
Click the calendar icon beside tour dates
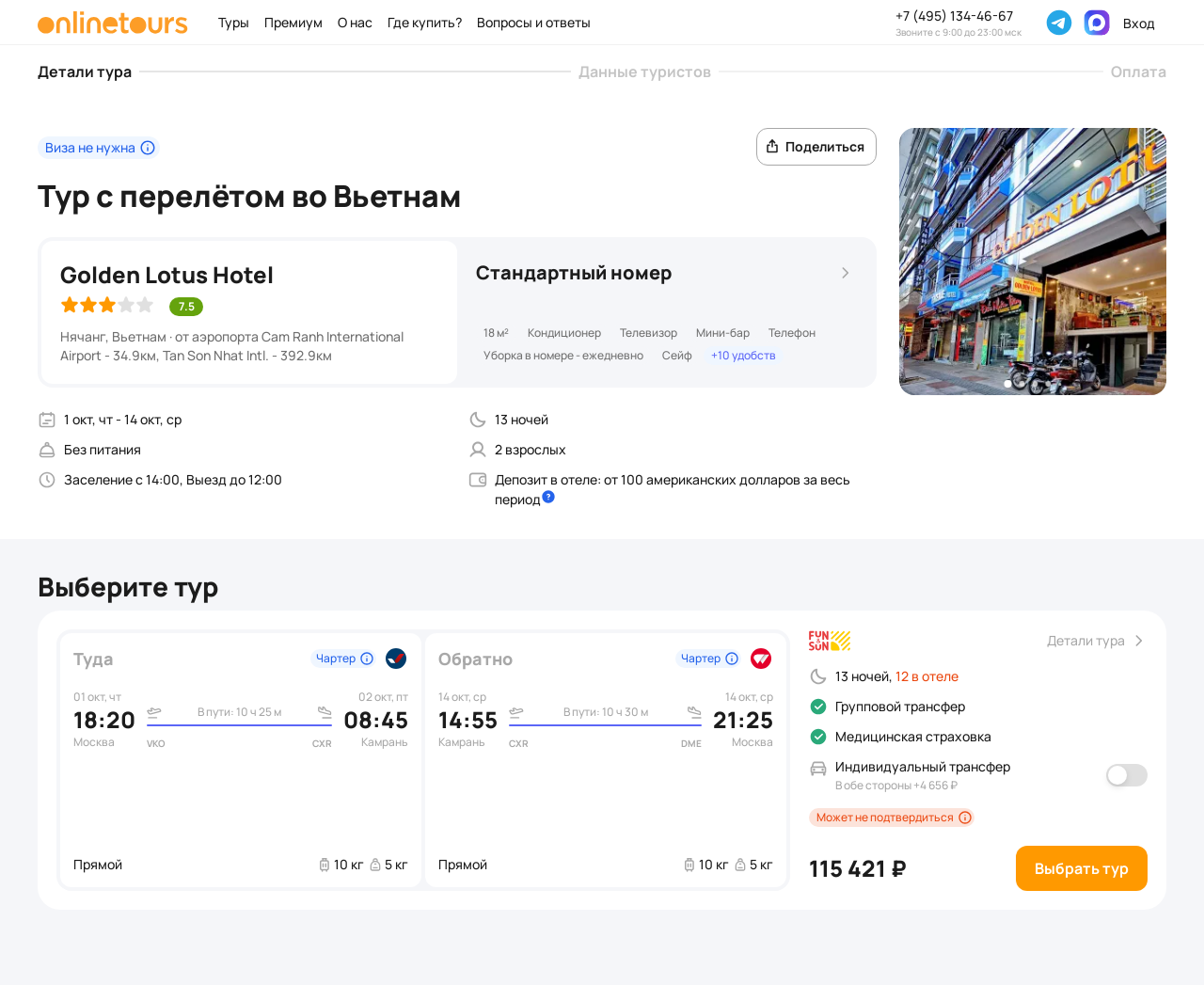click(x=47, y=420)
